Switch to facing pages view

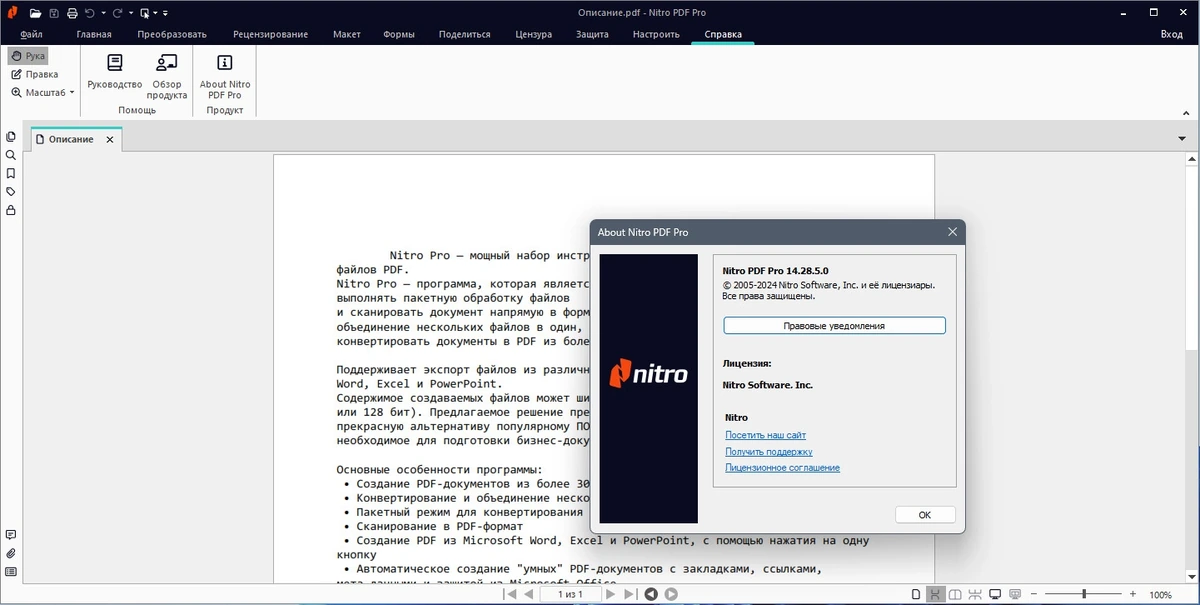tap(955, 595)
